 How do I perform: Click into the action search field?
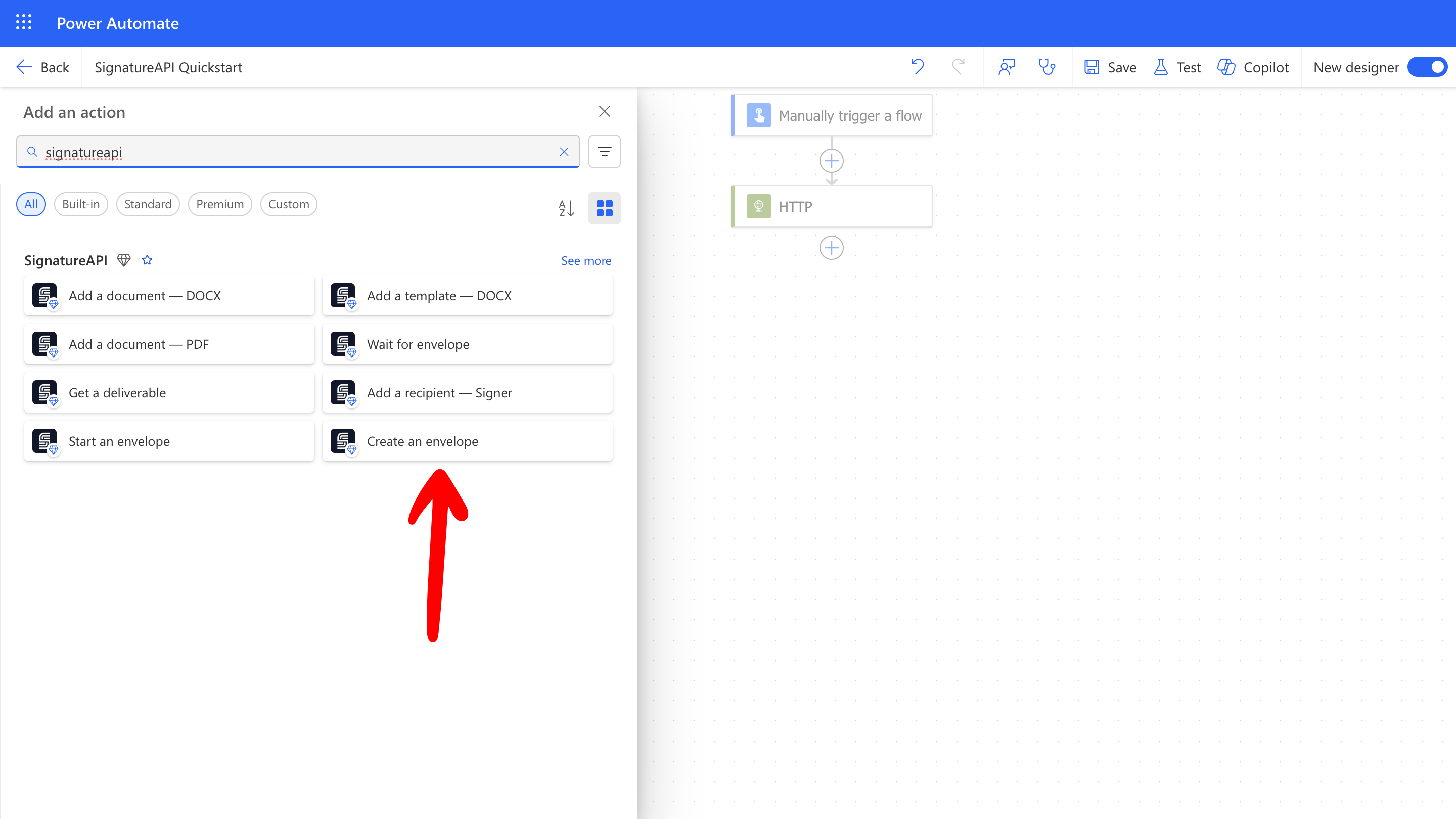coord(294,152)
